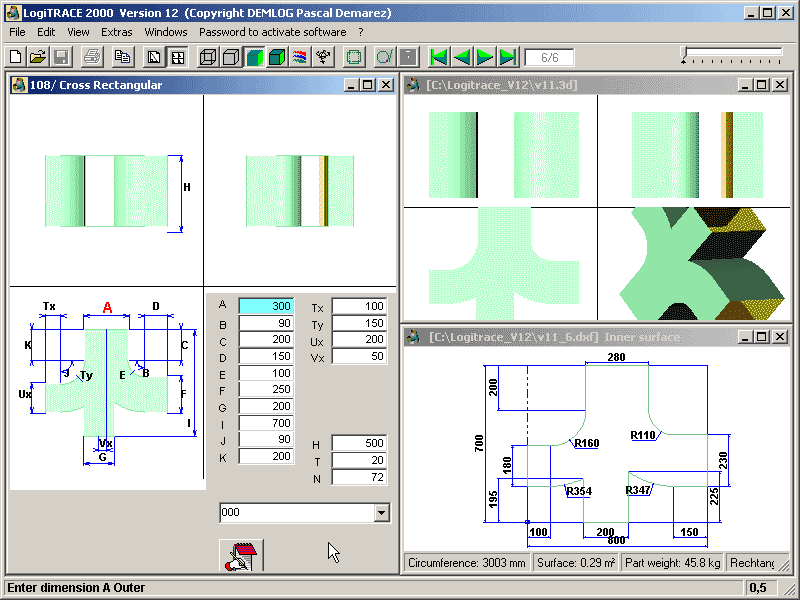Click the G dimension input field

[266, 407]
